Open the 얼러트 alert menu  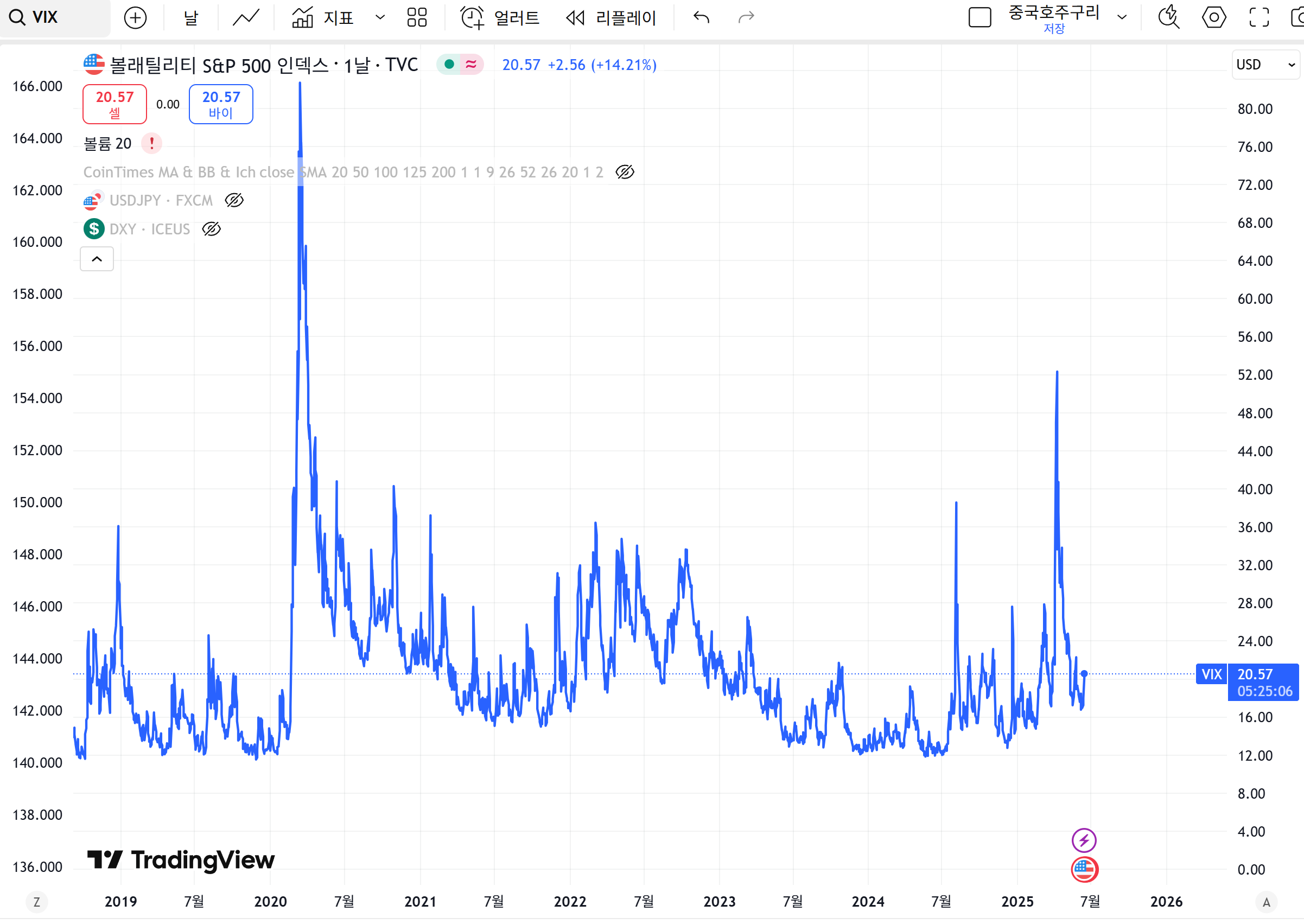click(500, 18)
